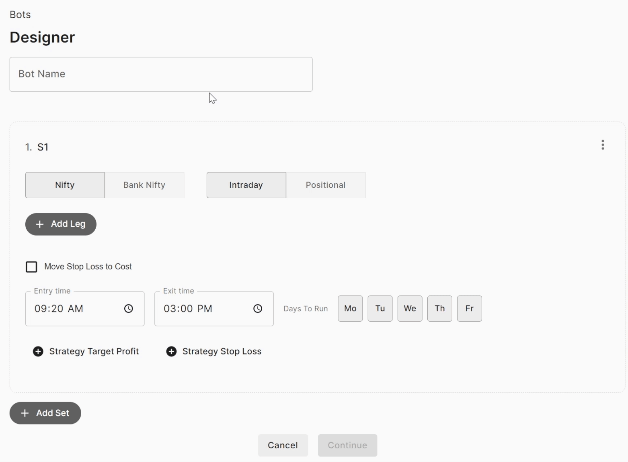Toggle the Mo day button
The height and width of the screenshot is (462, 628).
350,308
